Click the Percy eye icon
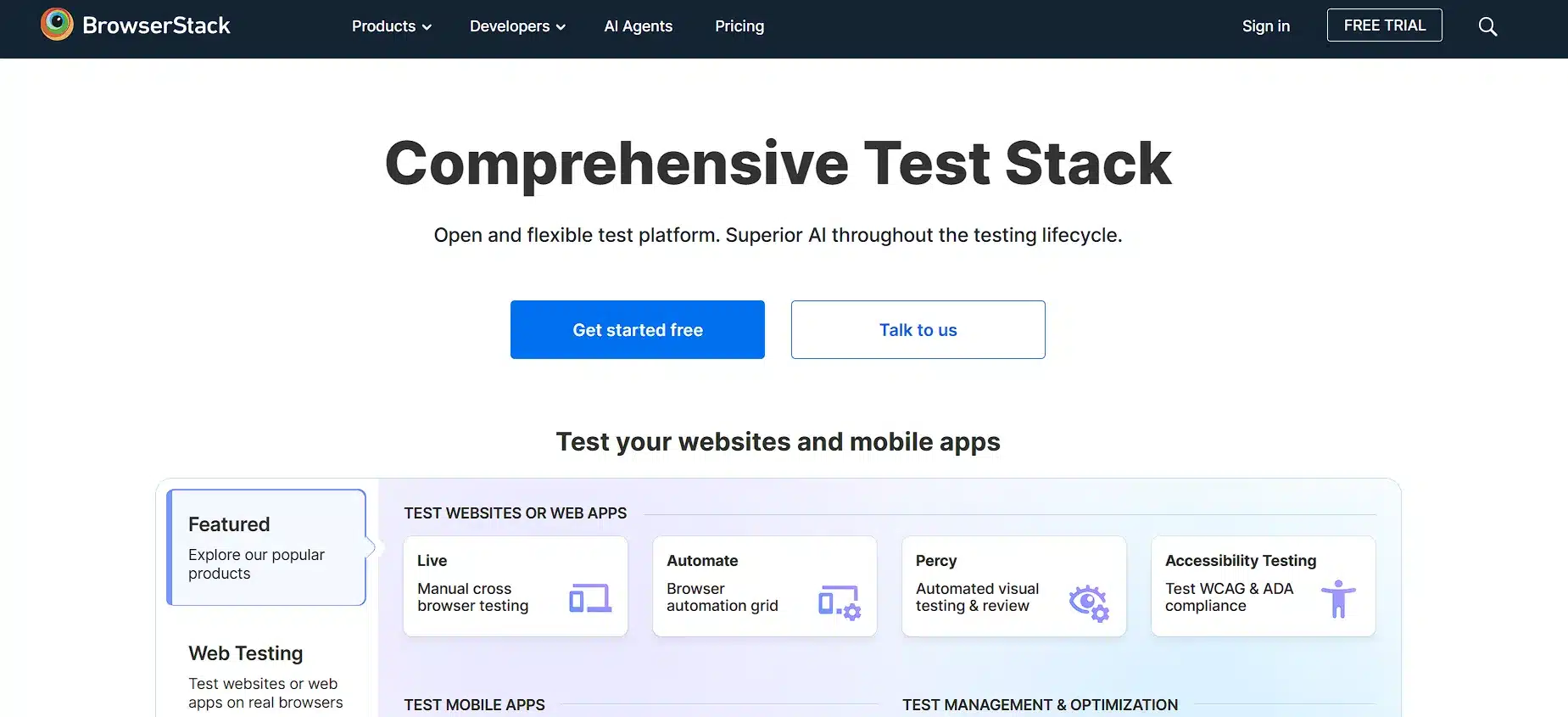The height and width of the screenshot is (717, 1568). pyautogui.click(x=1089, y=603)
